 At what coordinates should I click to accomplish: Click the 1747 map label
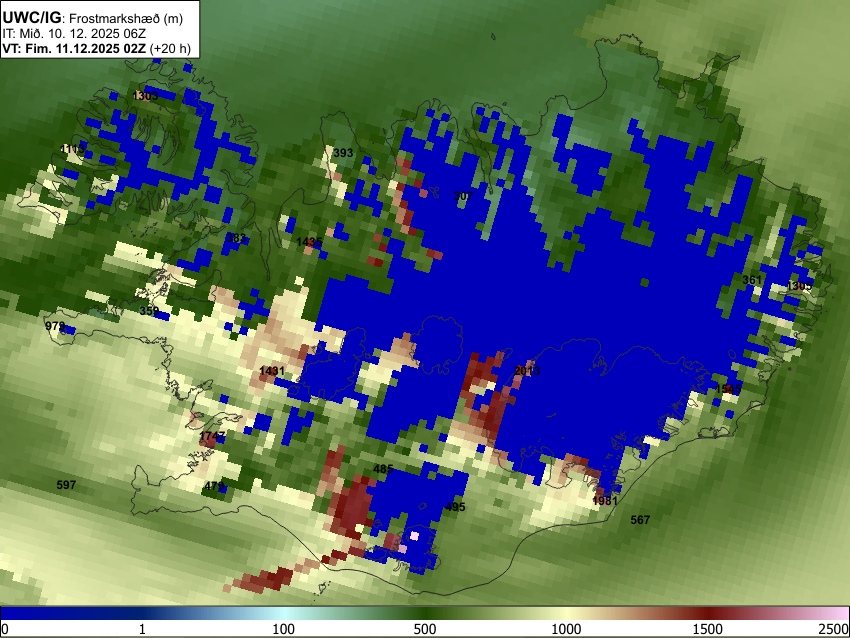click(212, 436)
